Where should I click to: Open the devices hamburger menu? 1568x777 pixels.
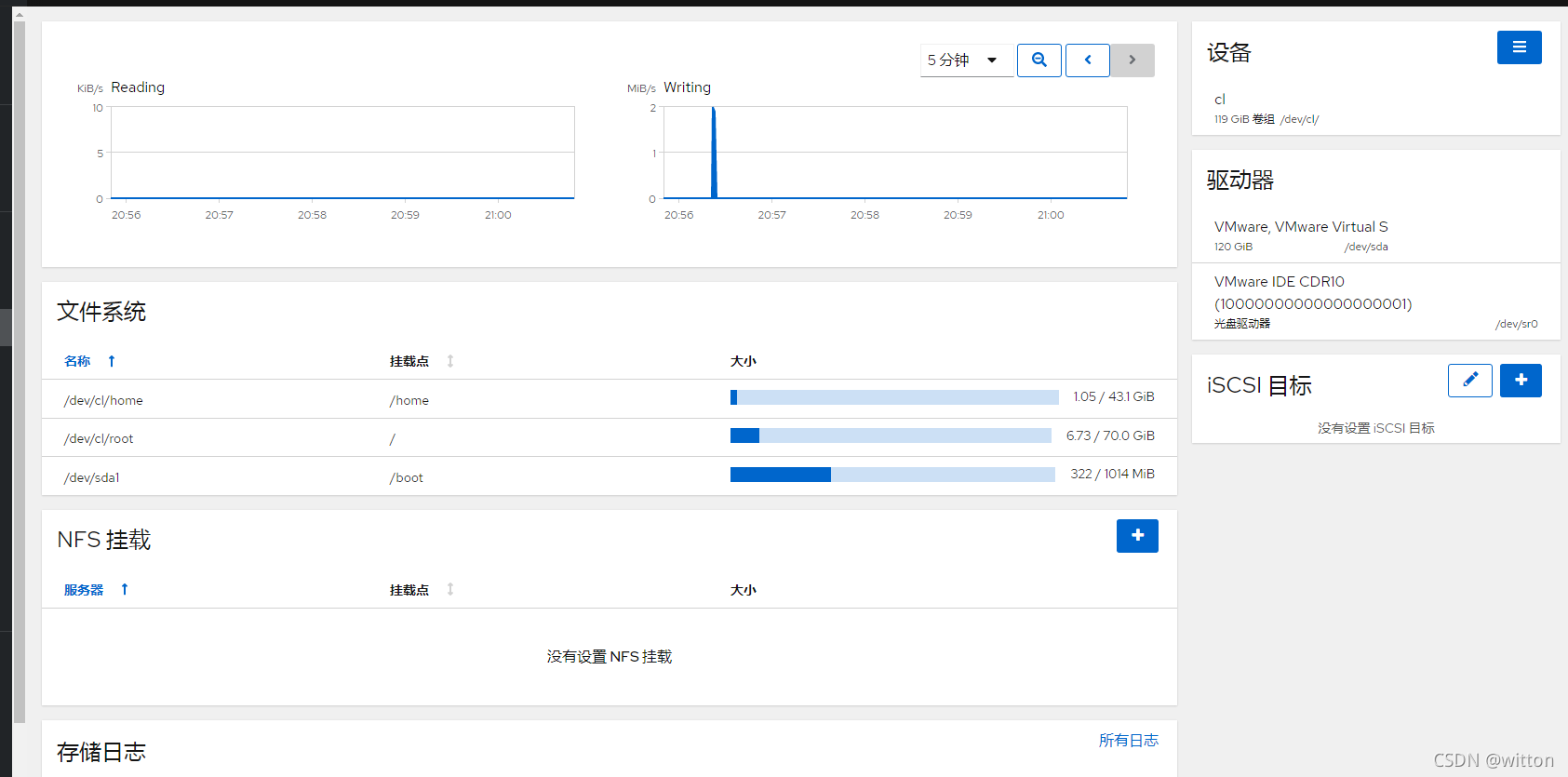[1519, 47]
